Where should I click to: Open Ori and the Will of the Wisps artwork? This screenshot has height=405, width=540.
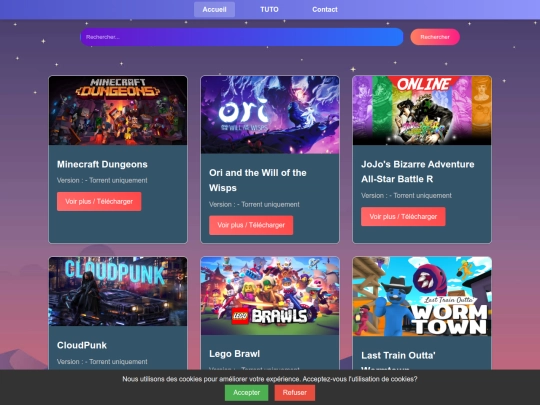coord(270,115)
